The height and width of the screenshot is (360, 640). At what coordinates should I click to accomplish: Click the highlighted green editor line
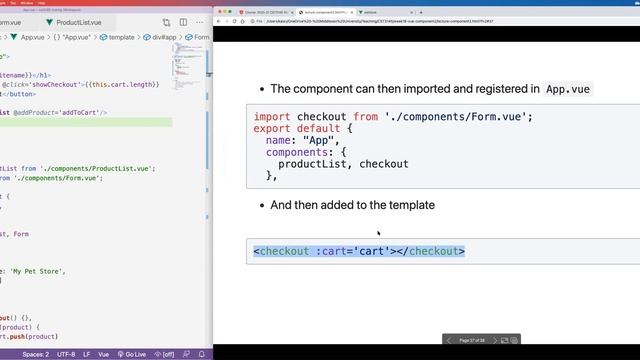pyautogui.click(x=86, y=122)
